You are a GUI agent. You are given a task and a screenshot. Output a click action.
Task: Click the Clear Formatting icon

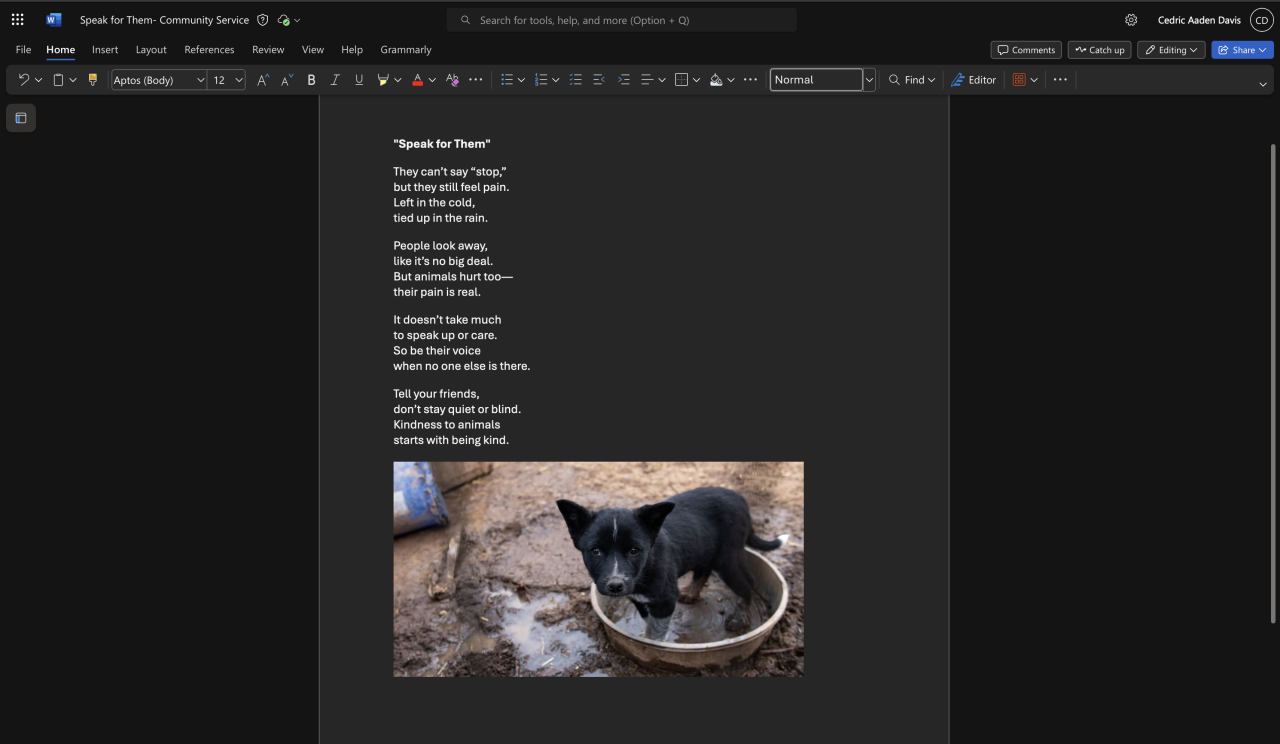452,80
